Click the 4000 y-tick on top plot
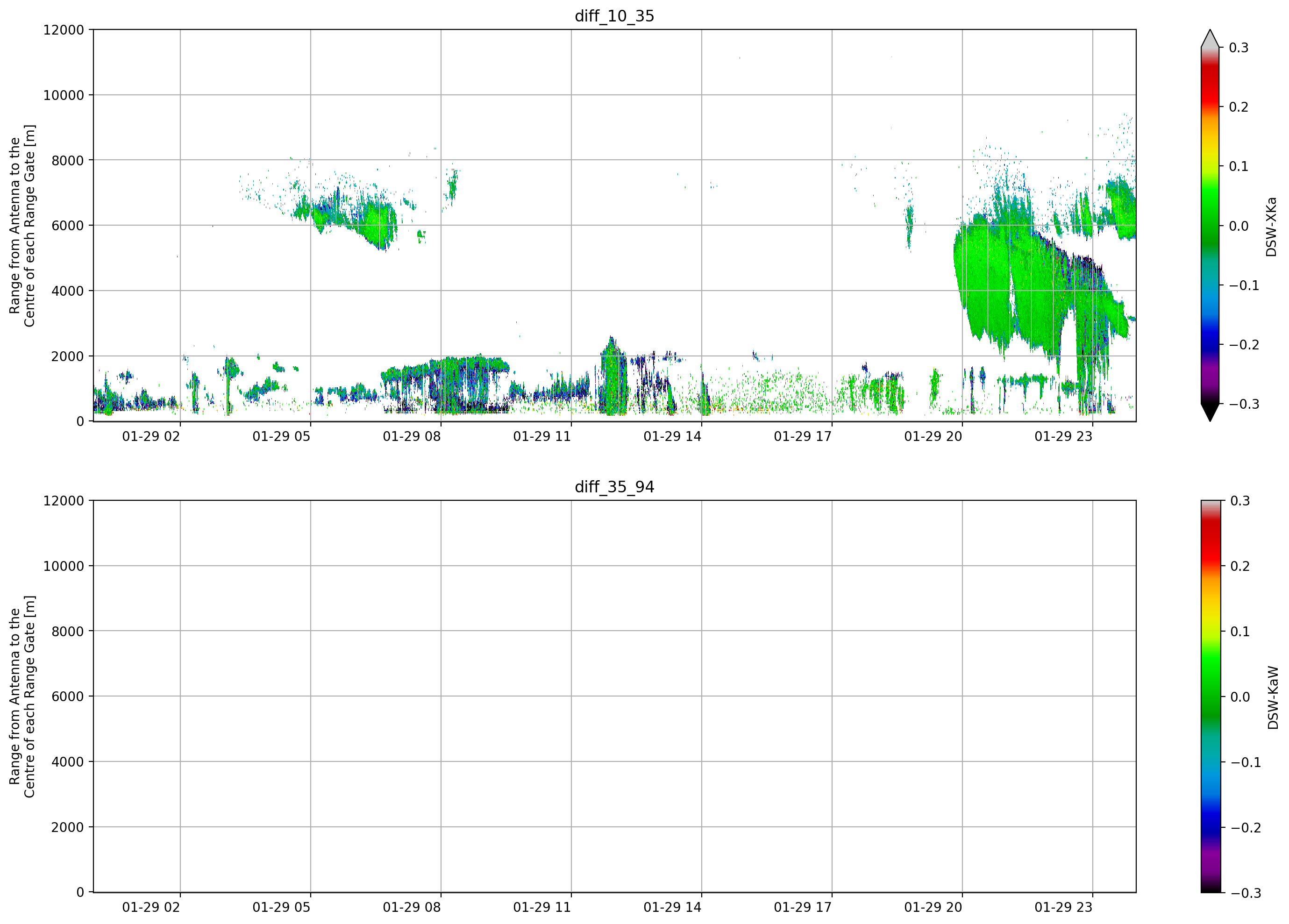Screen dimensions: 1289x924 68,291
